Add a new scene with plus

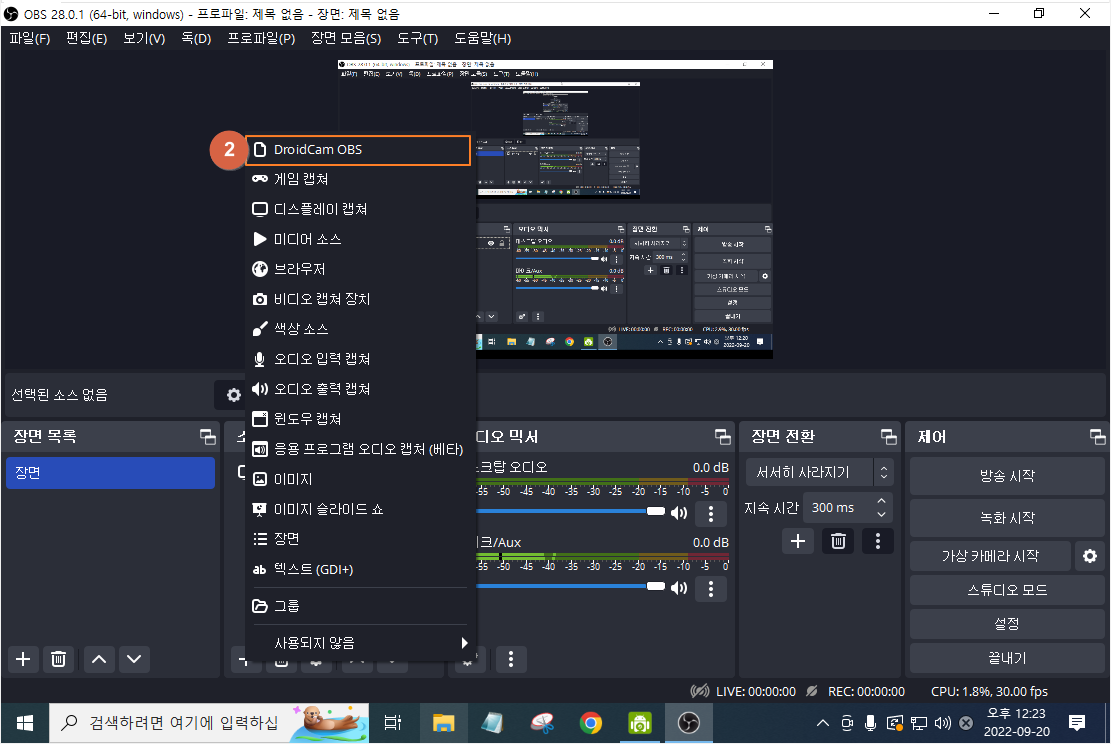[23, 660]
